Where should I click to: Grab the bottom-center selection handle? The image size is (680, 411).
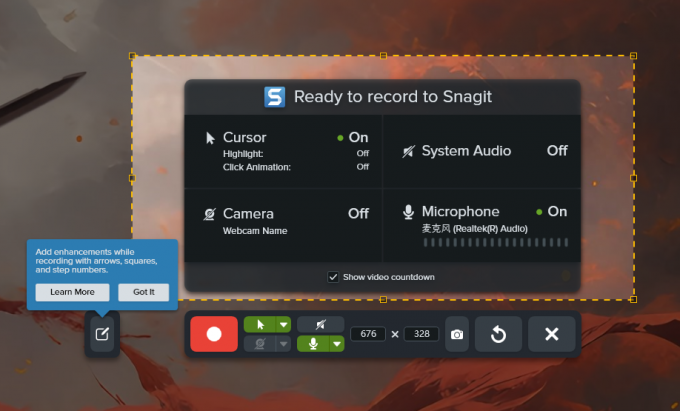[383, 299]
